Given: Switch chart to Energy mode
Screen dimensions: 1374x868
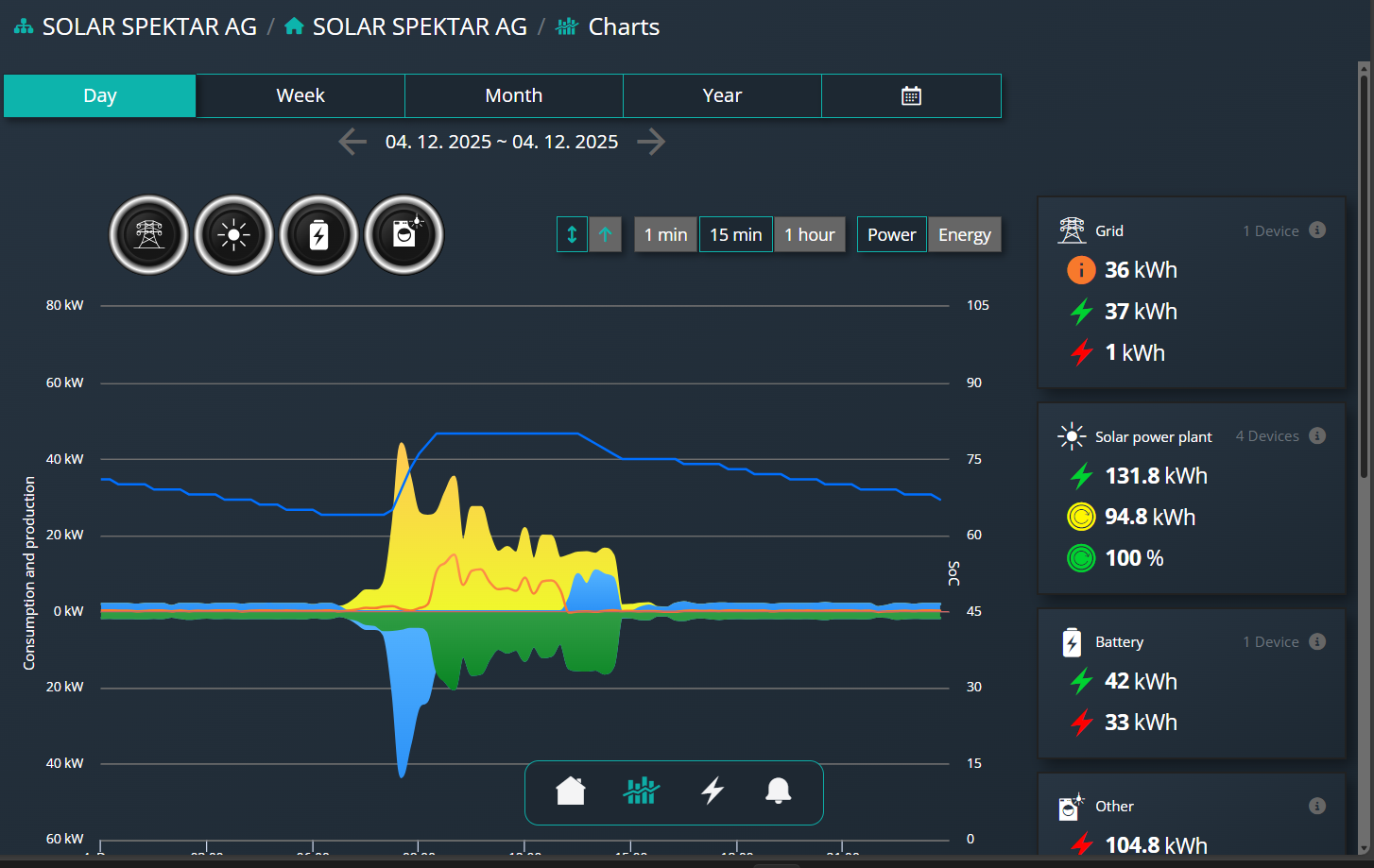Looking at the screenshot, I should point(964,234).
